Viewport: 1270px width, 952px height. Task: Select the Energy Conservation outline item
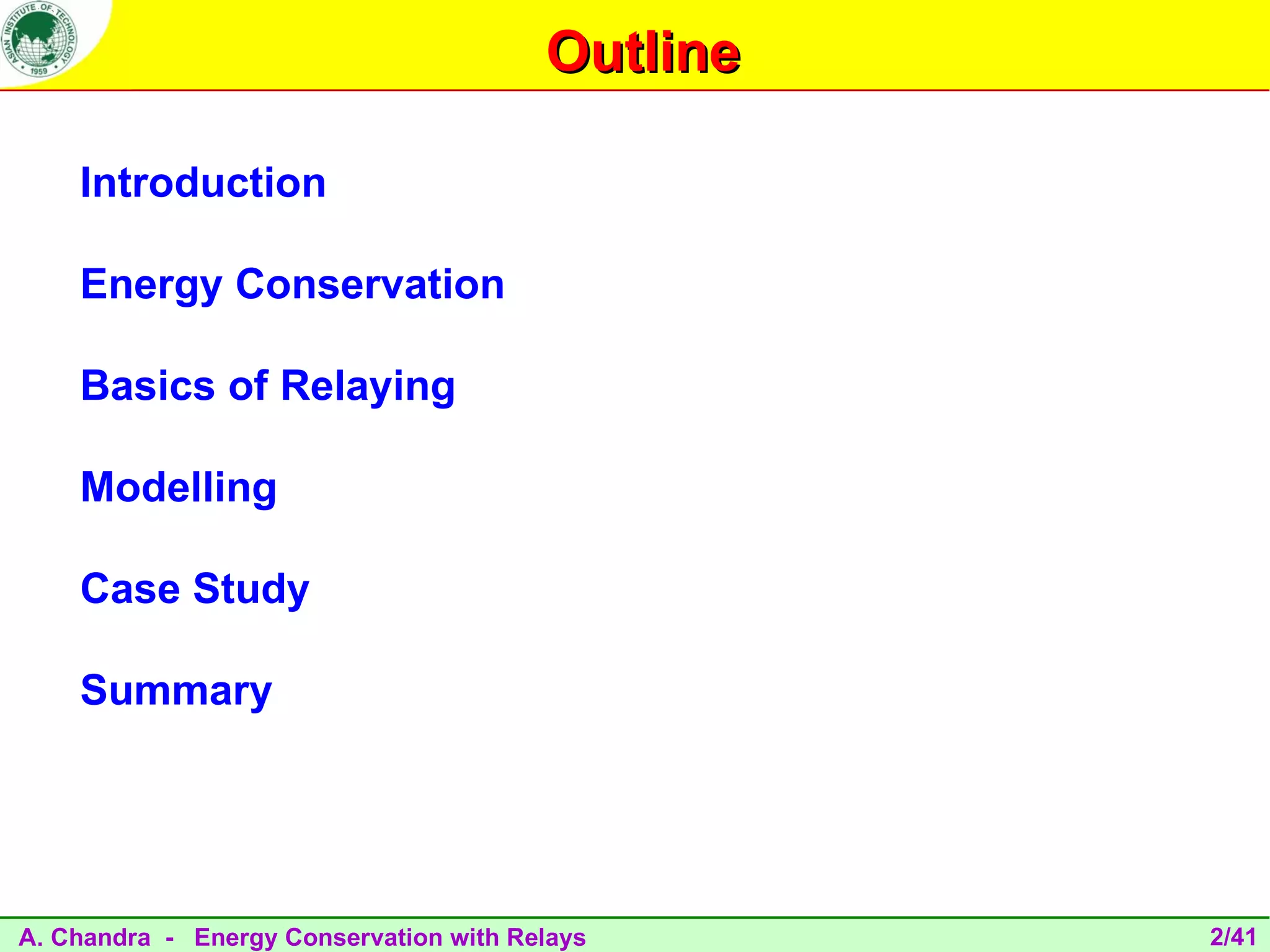click(x=292, y=284)
